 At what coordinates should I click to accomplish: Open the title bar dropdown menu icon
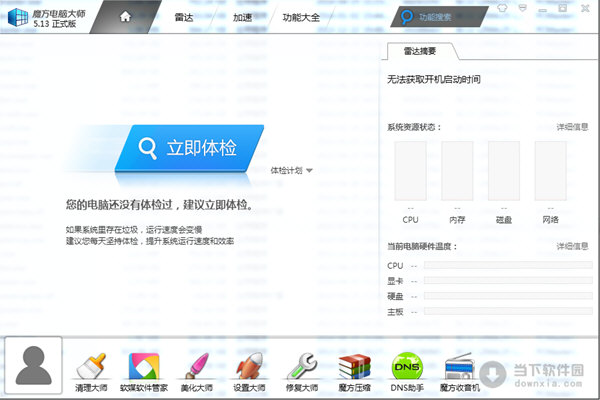pos(523,8)
